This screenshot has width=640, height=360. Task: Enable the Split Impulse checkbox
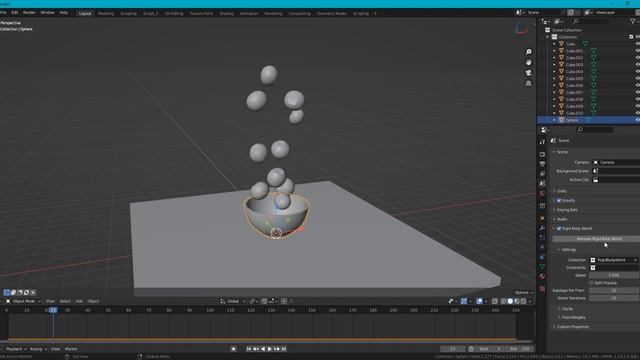[x=591, y=283]
